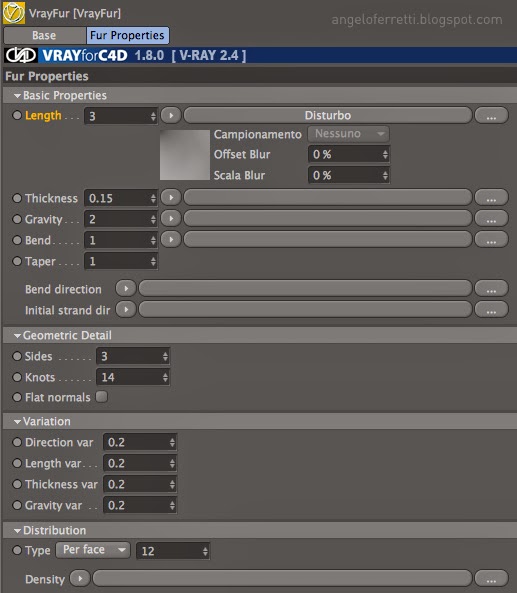
Task: Switch to the Base tab
Action: click(44, 36)
